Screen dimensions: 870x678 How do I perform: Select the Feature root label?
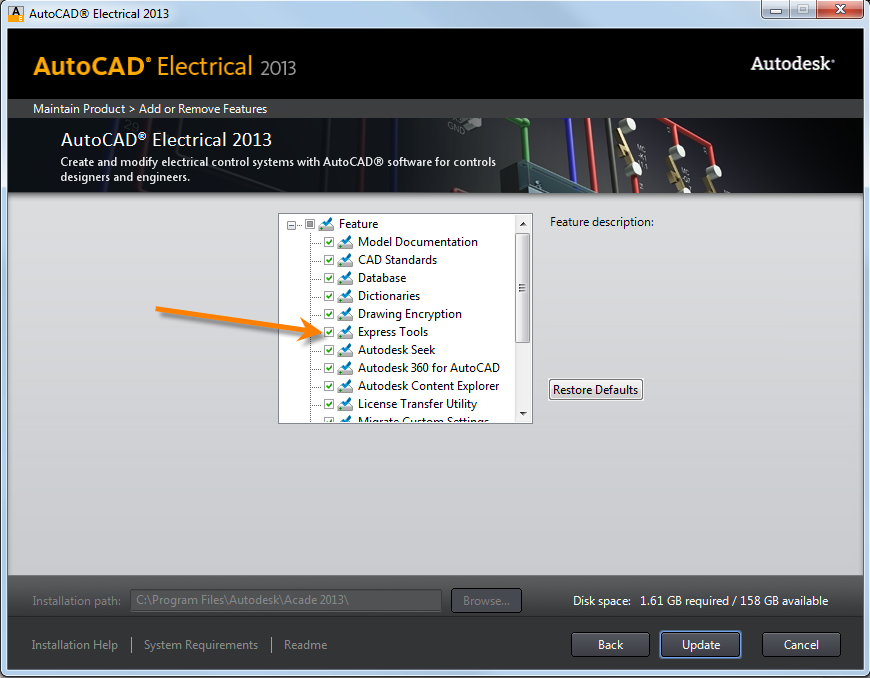(x=358, y=224)
